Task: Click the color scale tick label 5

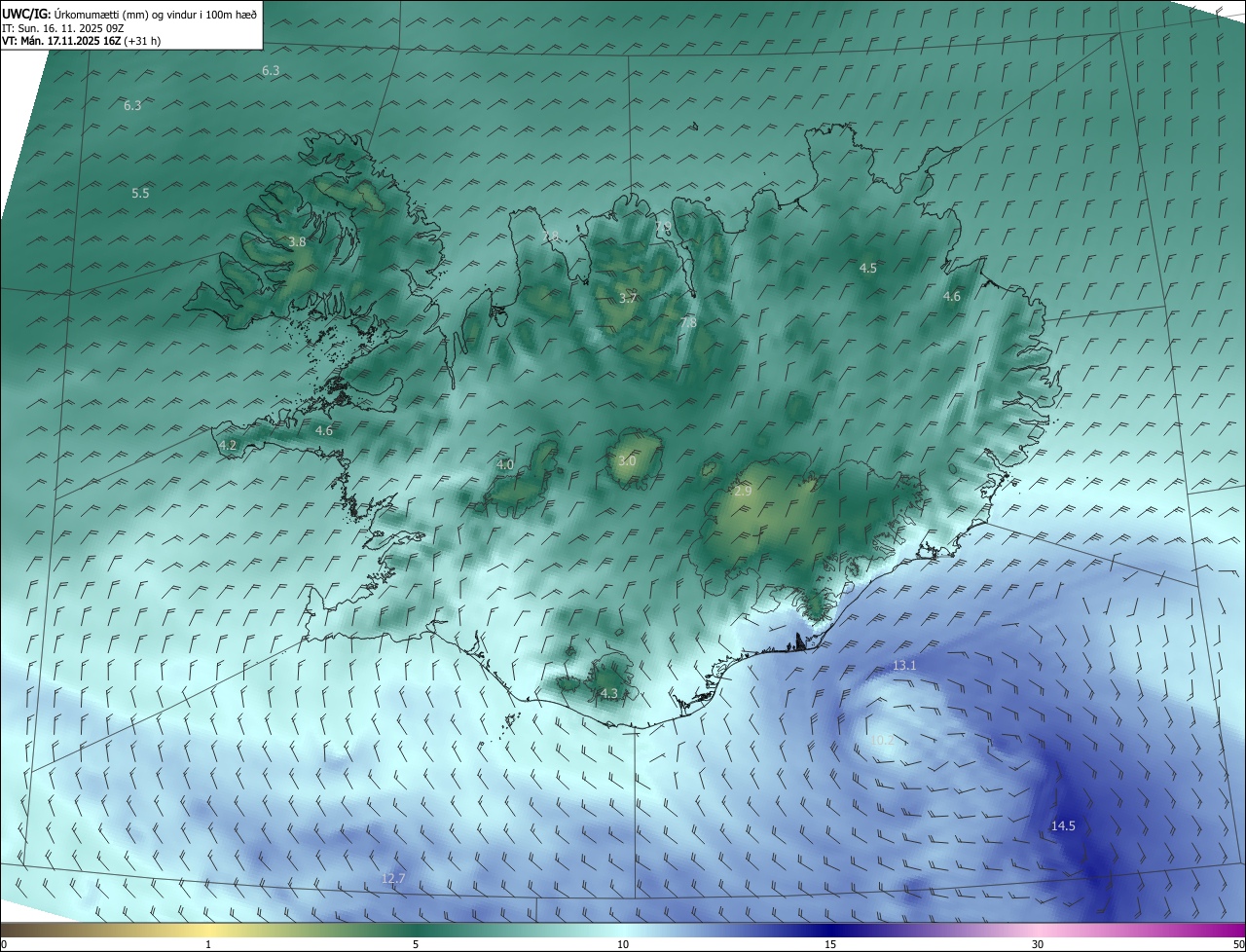Action: pyautogui.click(x=416, y=944)
